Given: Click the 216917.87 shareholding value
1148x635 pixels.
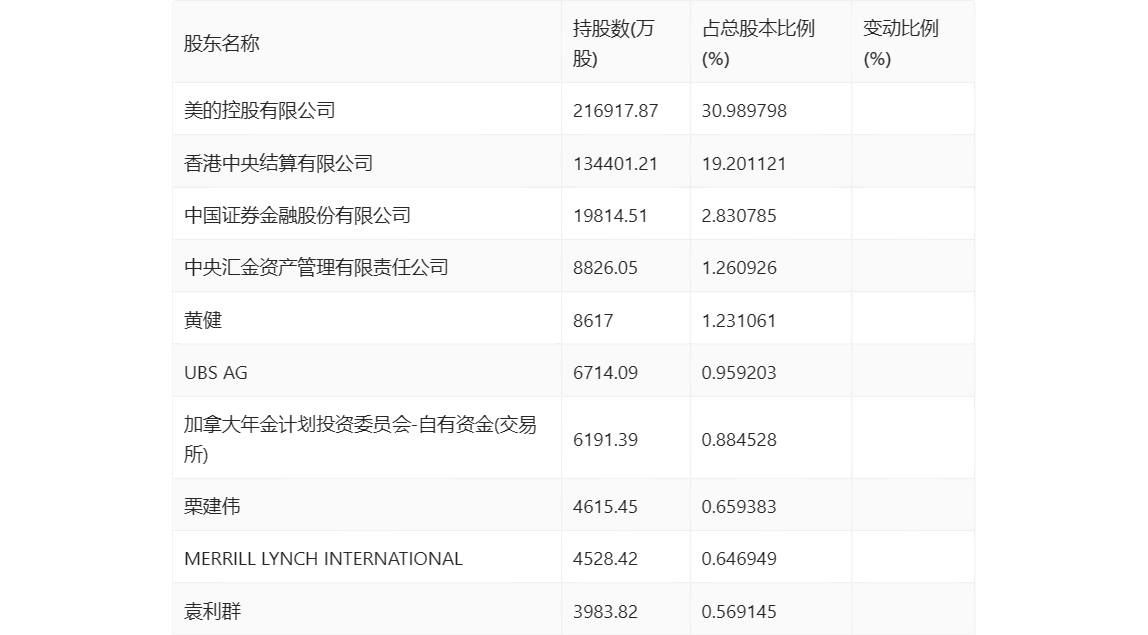Looking at the screenshot, I should click(x=615, y=111).
